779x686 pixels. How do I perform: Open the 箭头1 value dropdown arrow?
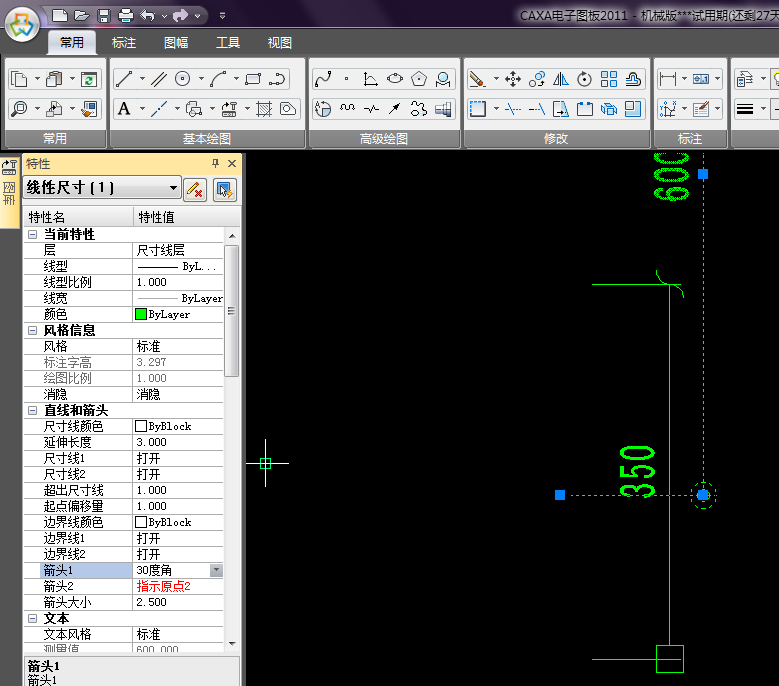pyautogui.click(x=216, y=570)
